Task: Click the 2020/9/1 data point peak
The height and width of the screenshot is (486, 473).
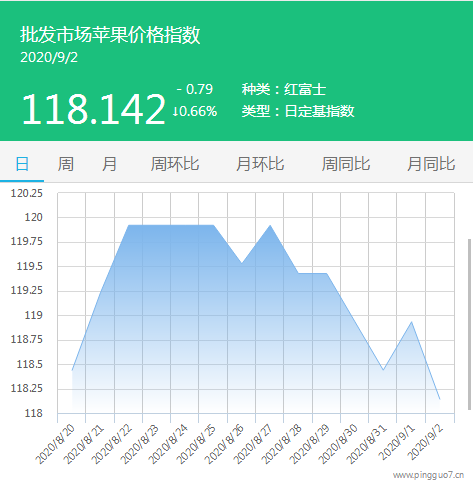Action: (412, 322)
